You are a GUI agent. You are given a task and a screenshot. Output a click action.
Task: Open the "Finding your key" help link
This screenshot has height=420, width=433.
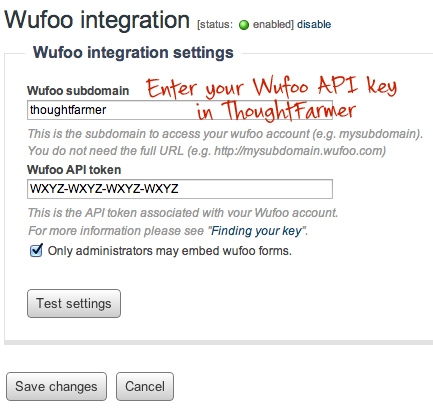(257, 231)
